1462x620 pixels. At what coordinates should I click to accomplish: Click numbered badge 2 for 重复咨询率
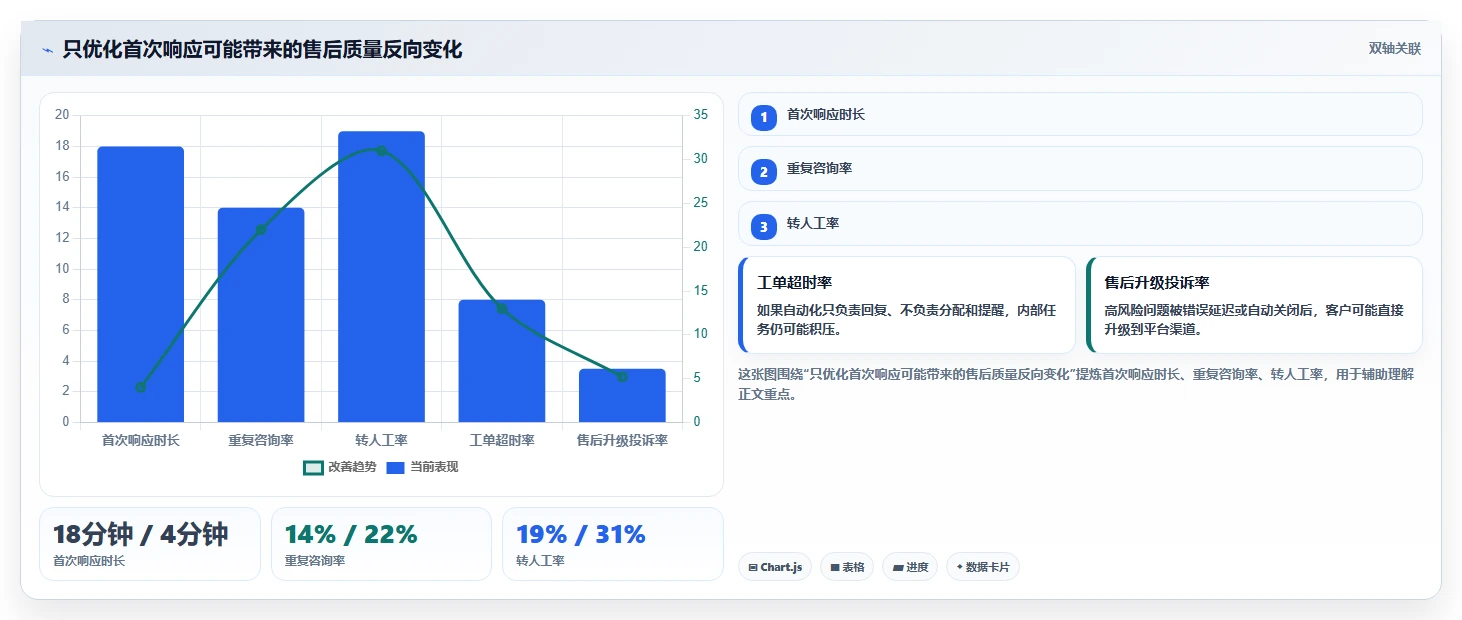click(x=764, y=172)
